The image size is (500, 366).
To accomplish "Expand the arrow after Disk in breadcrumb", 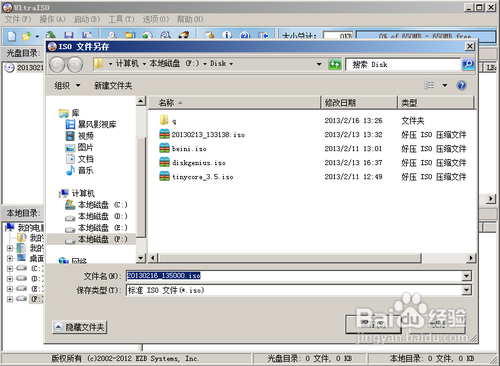I will click(x=231, y=64).
